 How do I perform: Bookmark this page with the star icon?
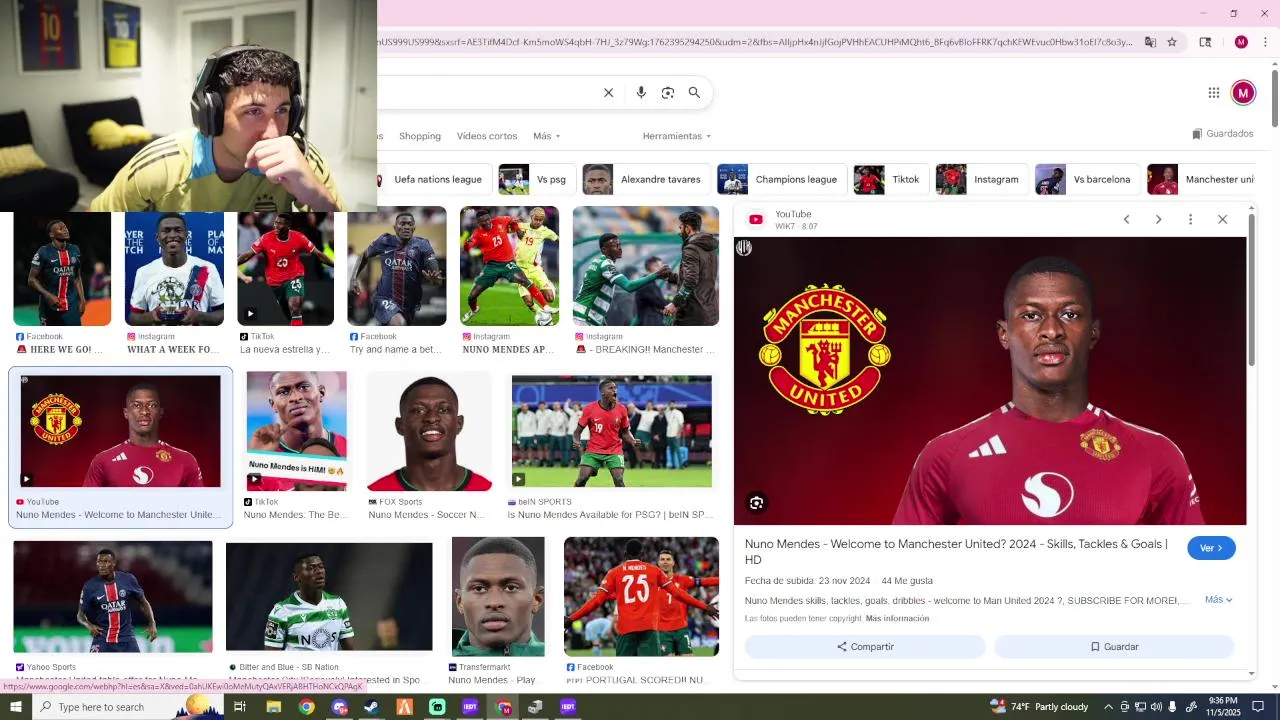(x=1172, y=42)
